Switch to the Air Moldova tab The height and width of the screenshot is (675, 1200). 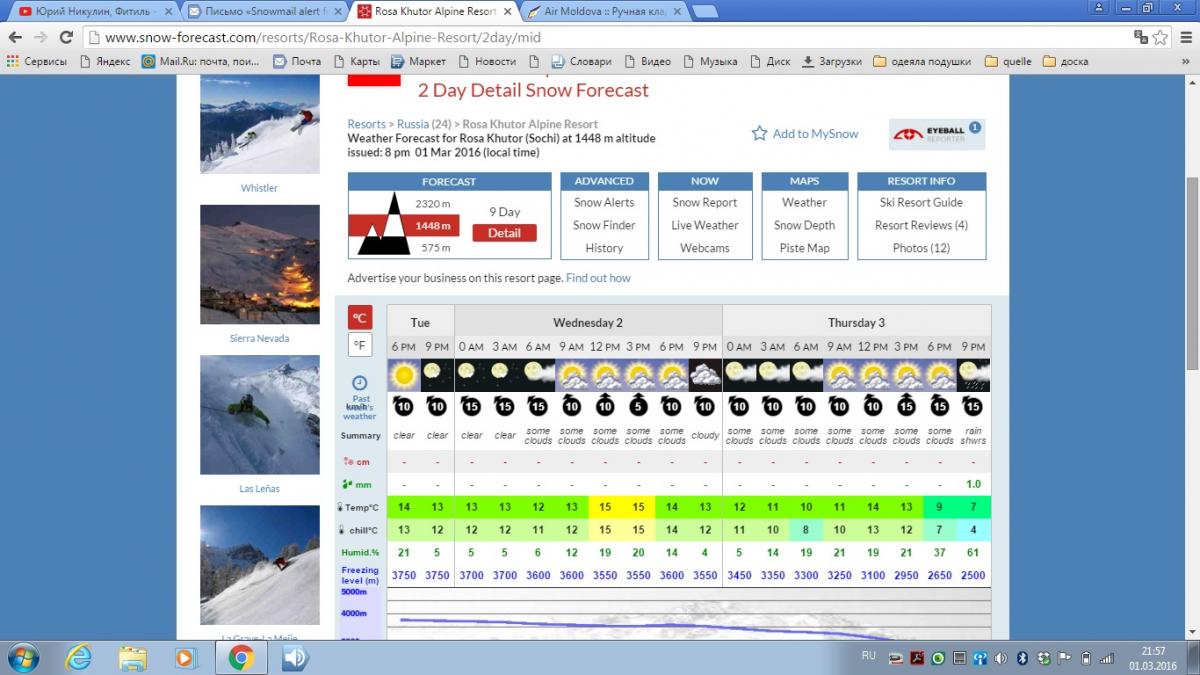(603, 11)
